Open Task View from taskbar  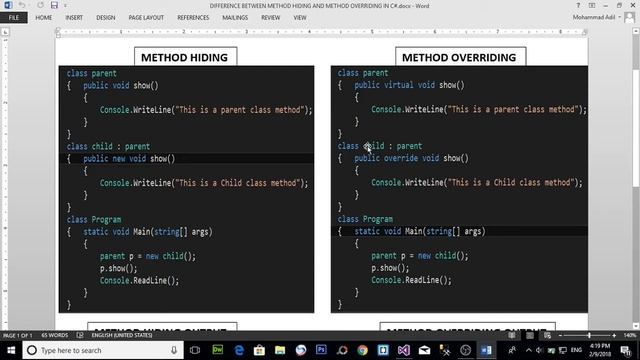click(195, 350)
